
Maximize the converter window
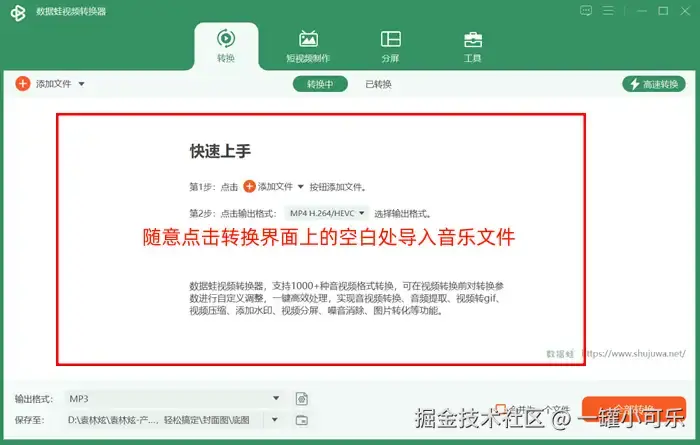pyautogui.click(x=663, y=11)
